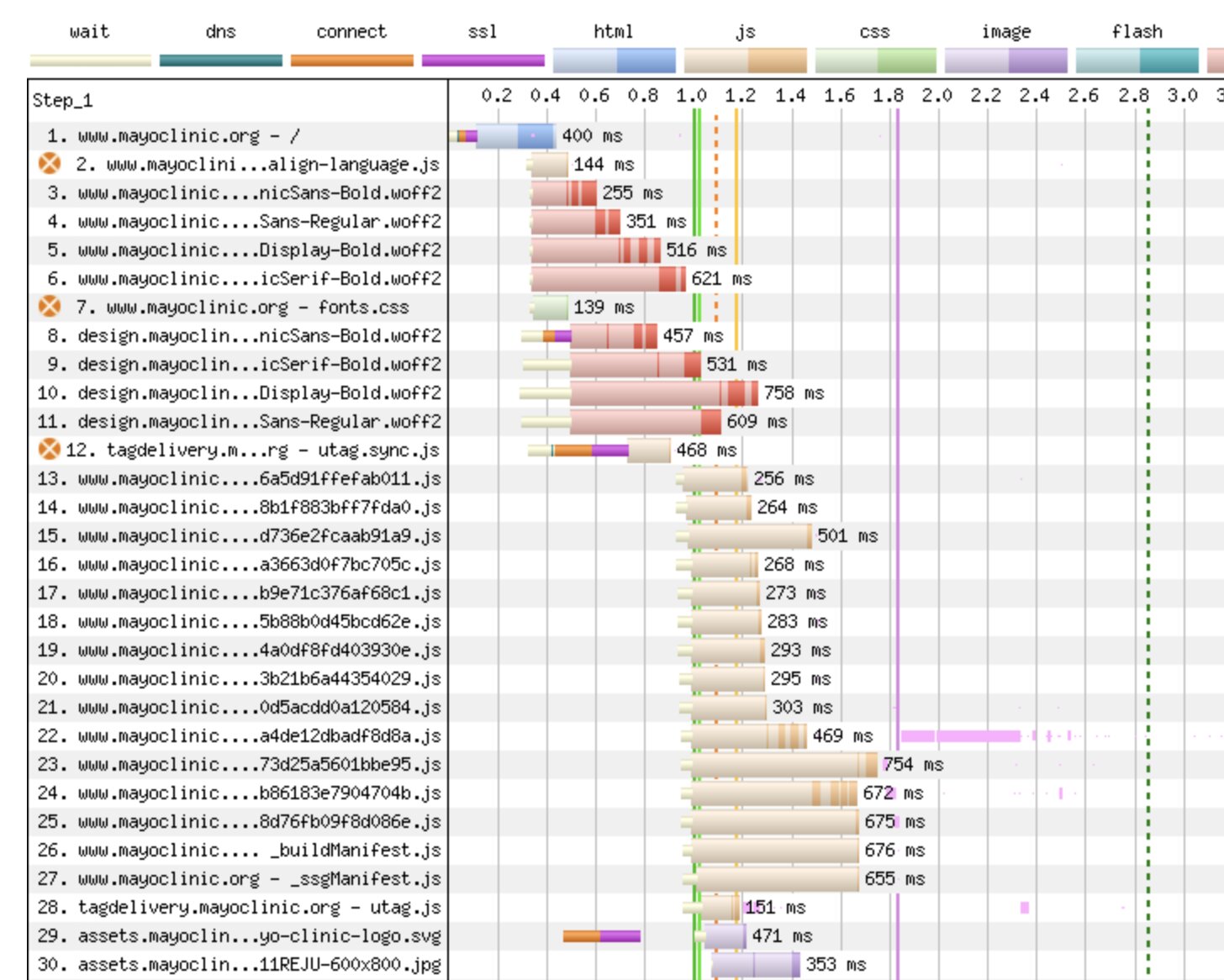Select request 27 _ssgManifest.js row label
The width and height of the screenshot is (1224, 980).
tap(240, 878)
